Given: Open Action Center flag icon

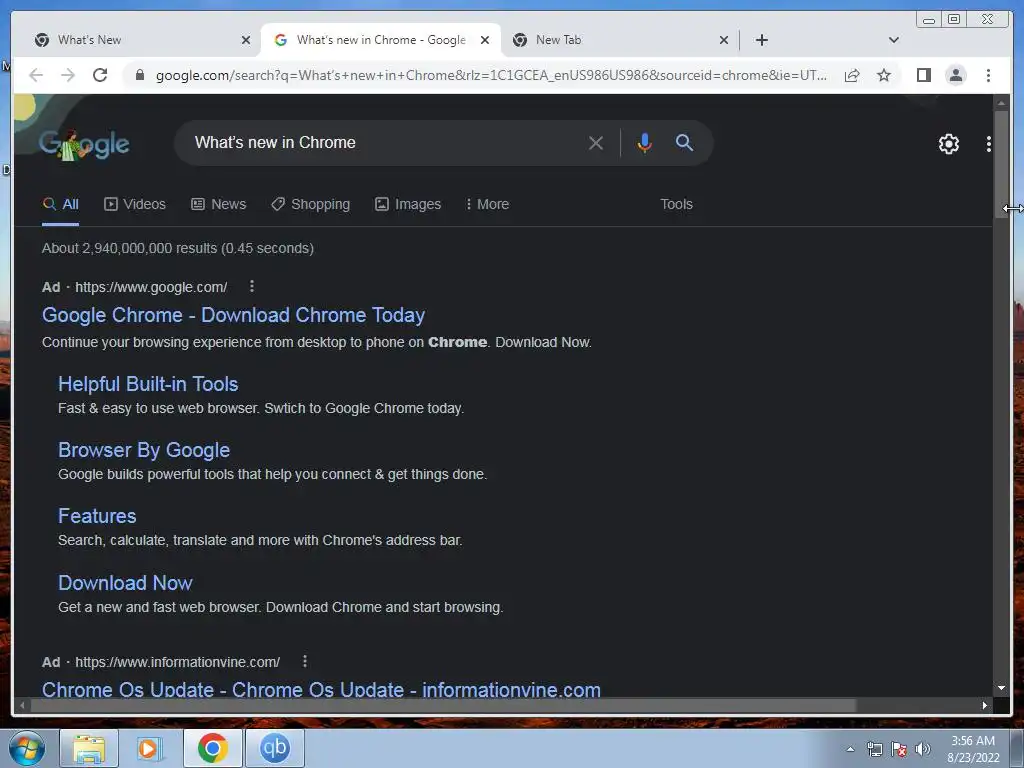Looking at the screenshot, I should 899,749.
